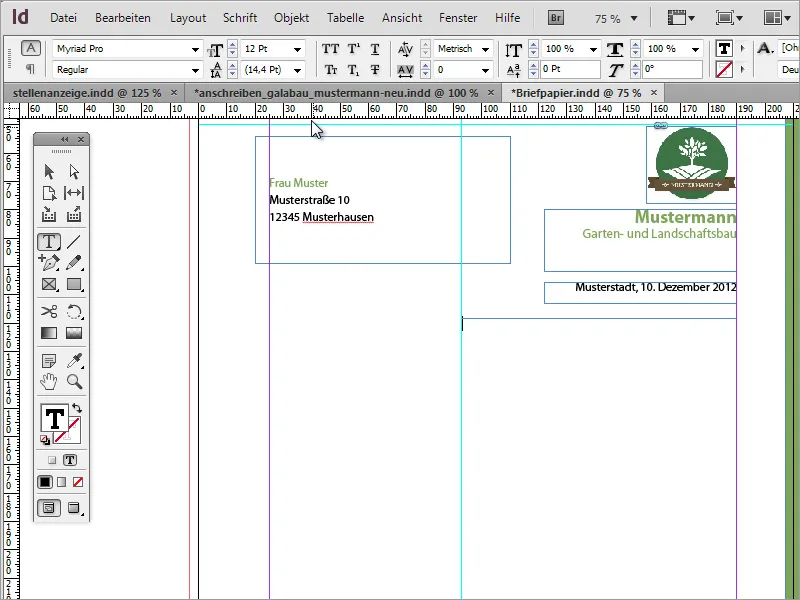The image size is (800, 600).
Task: Toggle Underline formatting
Action: click(375, 49)
